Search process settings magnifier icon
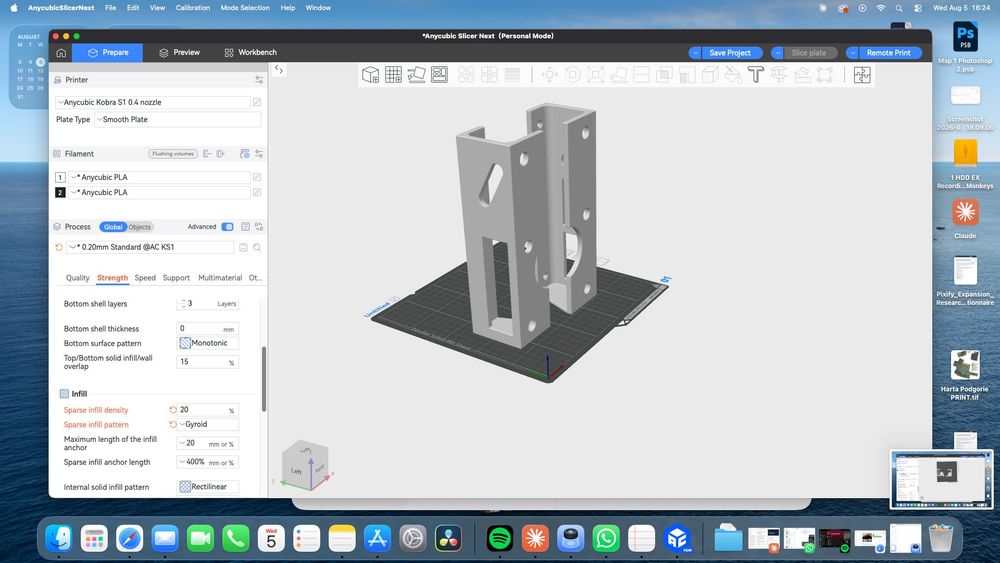This screenshot has width=1000, height=563. pyautogui.click(x=257, y=247)
